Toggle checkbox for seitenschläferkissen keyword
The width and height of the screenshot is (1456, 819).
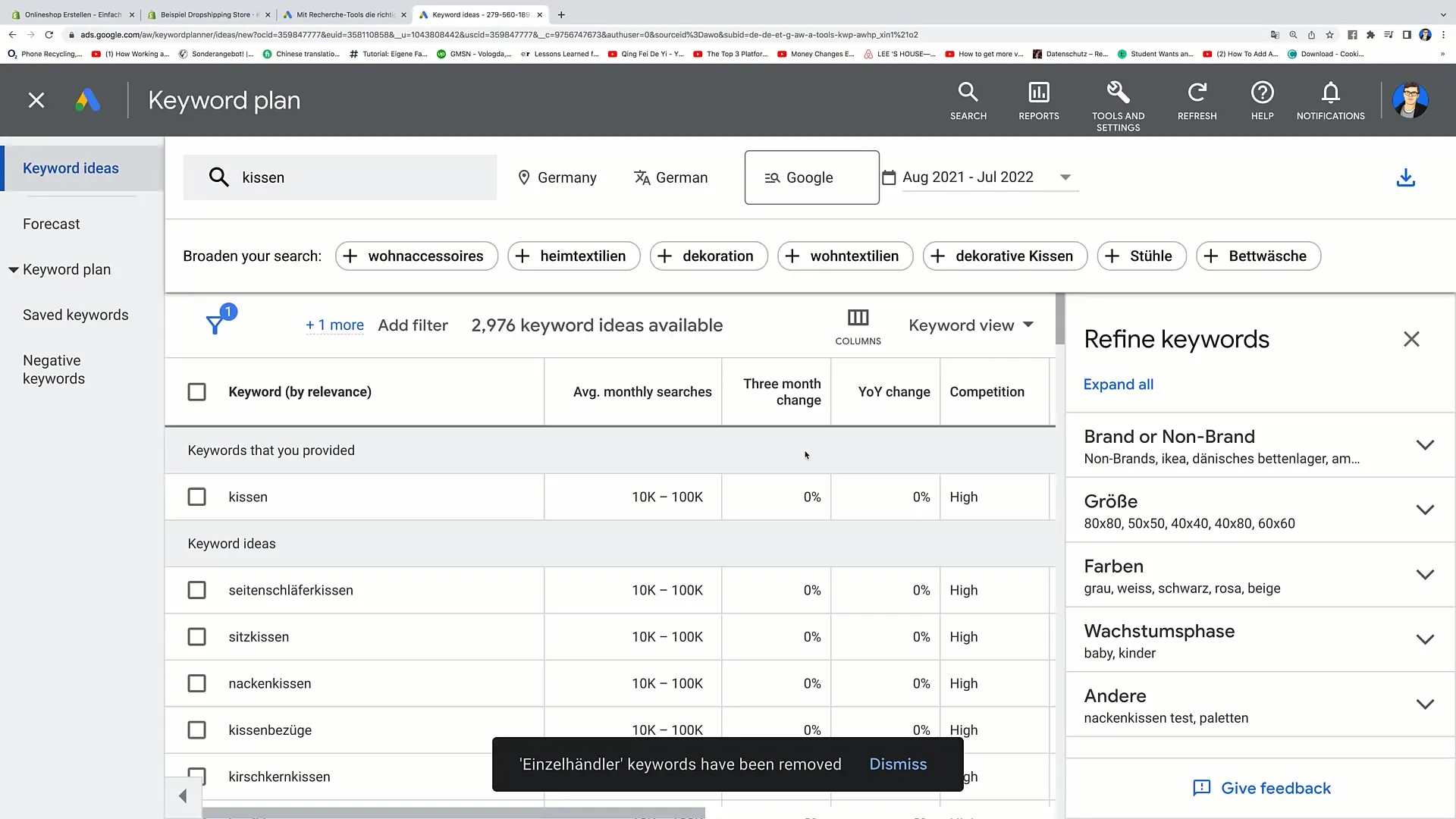196,590
